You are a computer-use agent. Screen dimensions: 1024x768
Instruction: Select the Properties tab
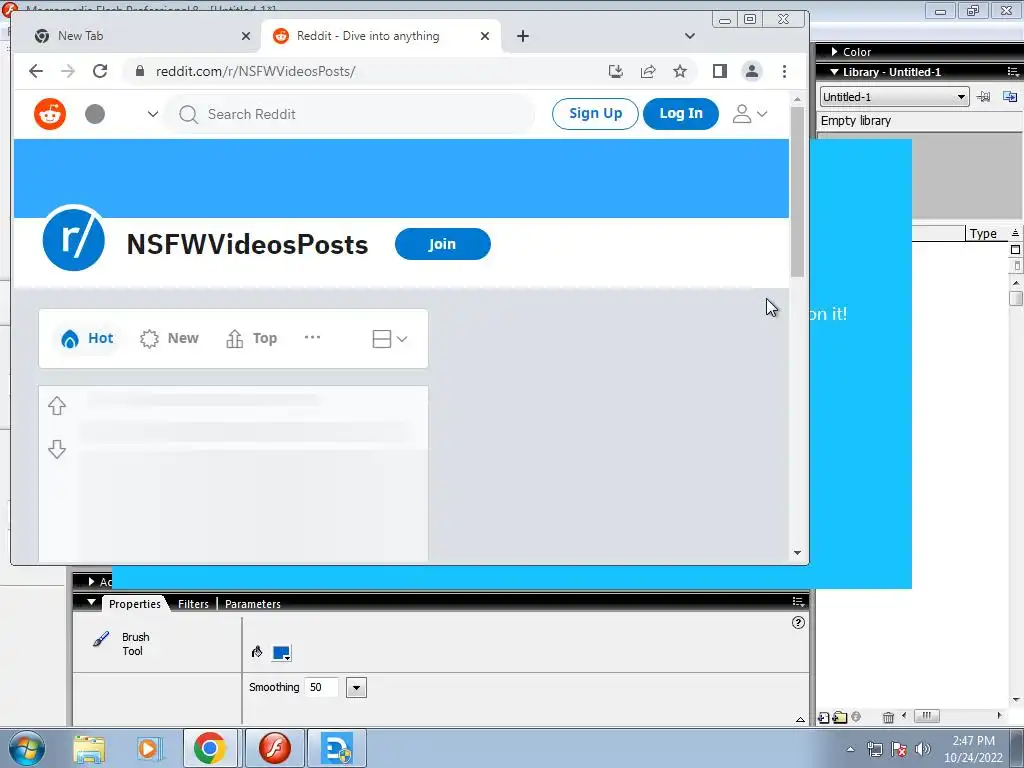tap(135, 604)
